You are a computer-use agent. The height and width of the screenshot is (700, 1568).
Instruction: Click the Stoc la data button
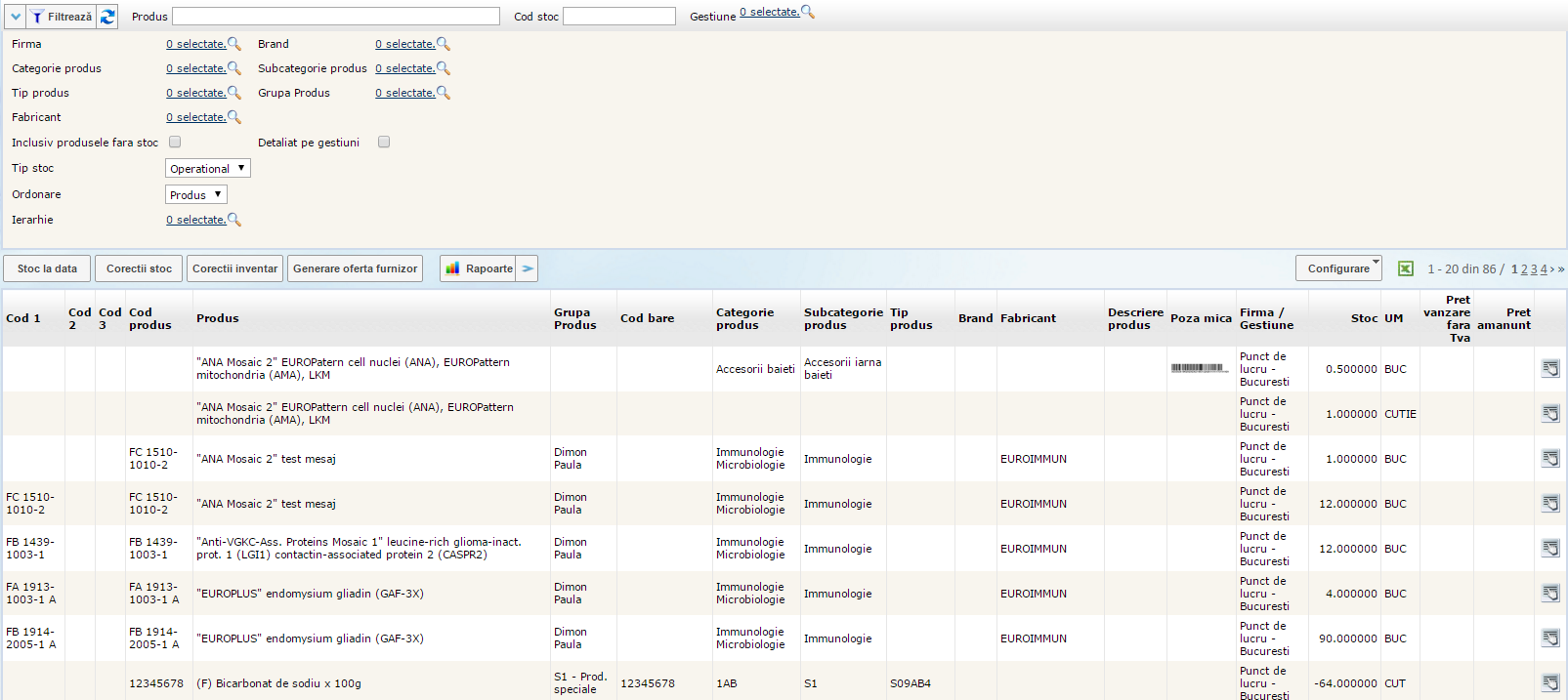coord(47,268)
